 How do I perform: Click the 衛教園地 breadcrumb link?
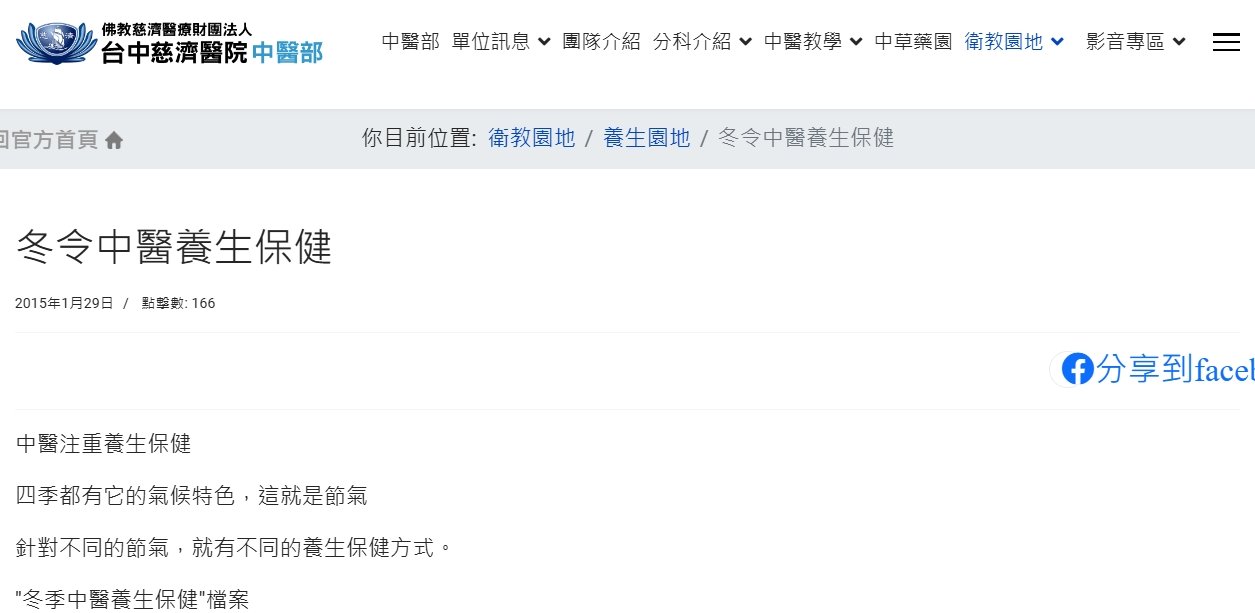coord(531,138)
